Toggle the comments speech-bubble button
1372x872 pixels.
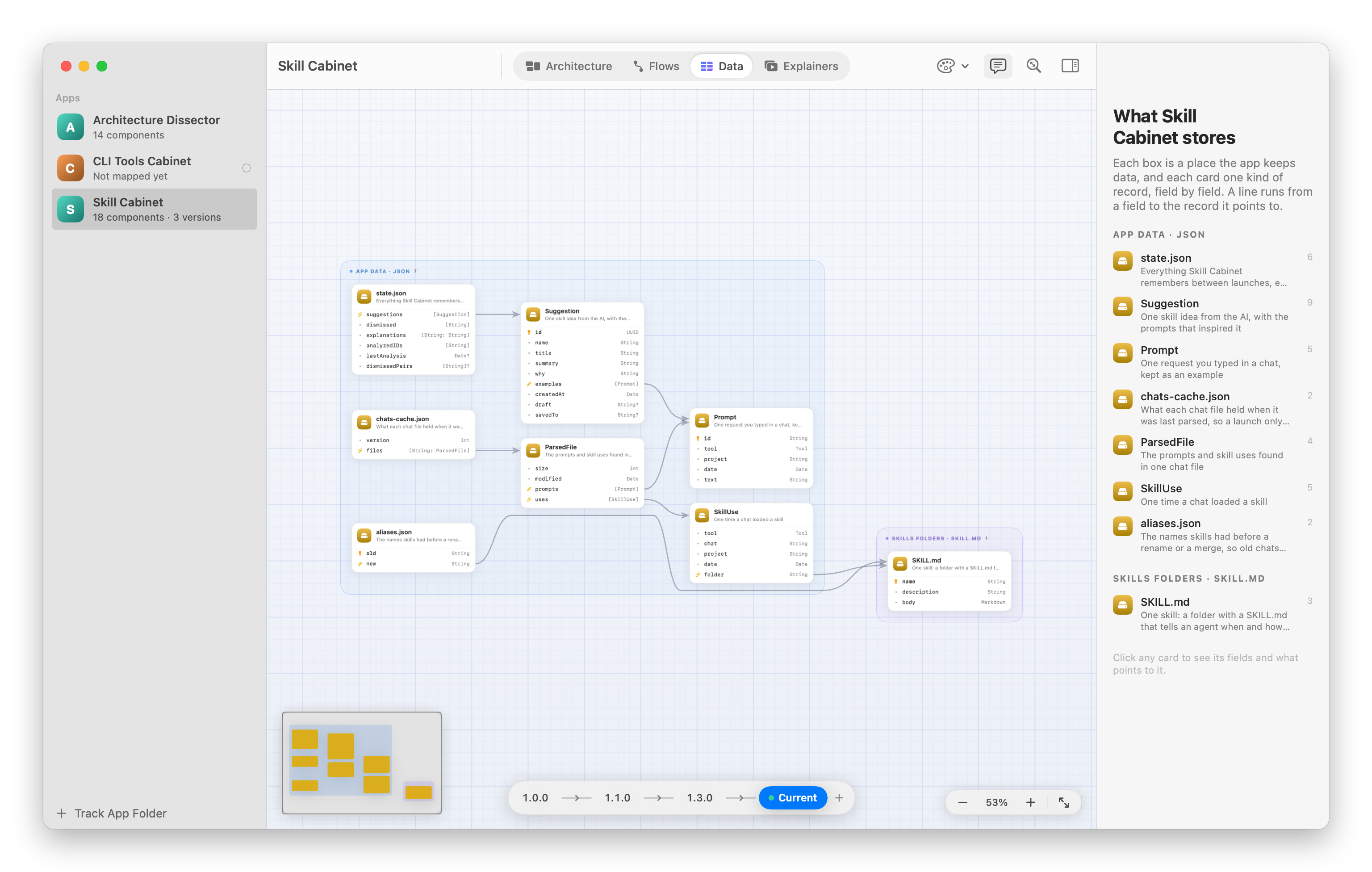[998, 66]
